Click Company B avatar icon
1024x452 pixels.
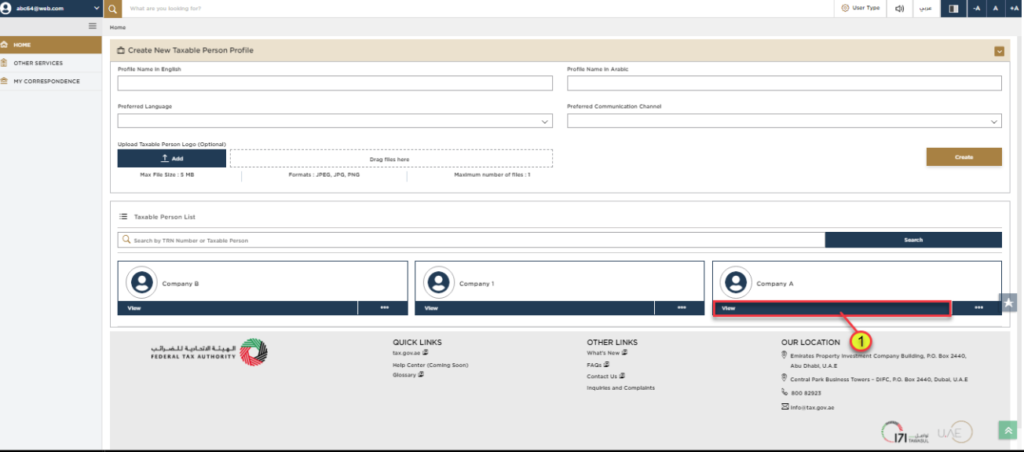click(142, 283)
